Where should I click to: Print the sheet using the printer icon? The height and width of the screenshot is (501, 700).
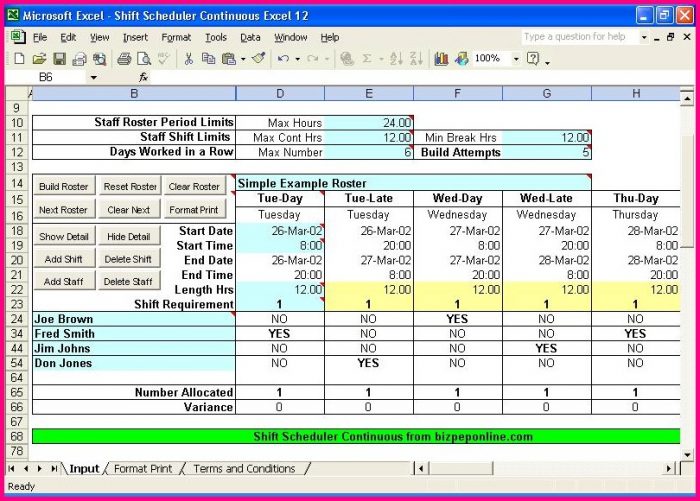point(124,58)
